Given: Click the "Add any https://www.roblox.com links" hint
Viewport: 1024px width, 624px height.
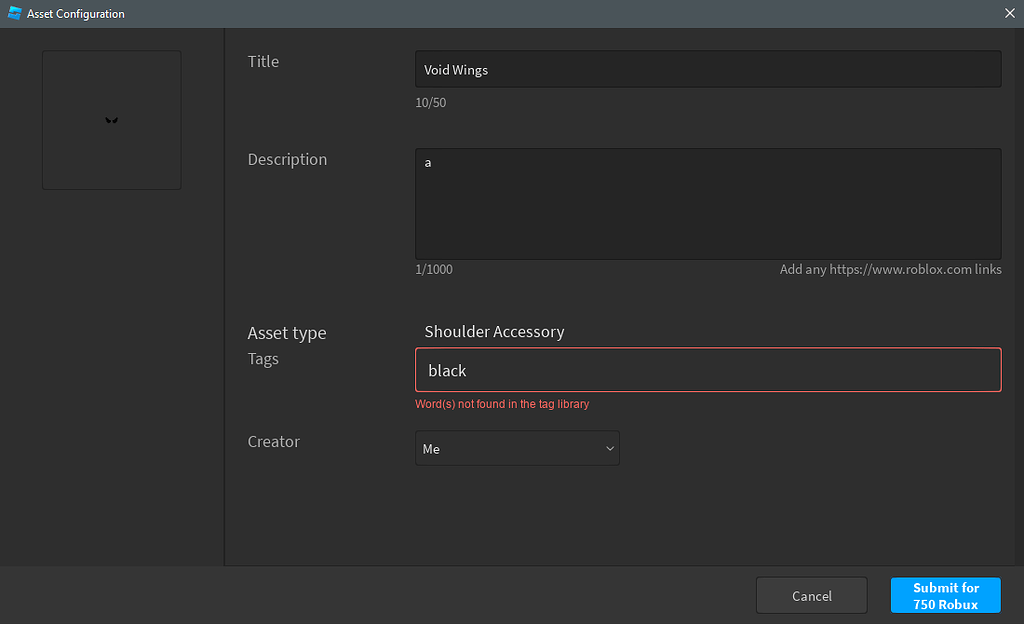Looking at the screenshot, I should tap(890, 269).
